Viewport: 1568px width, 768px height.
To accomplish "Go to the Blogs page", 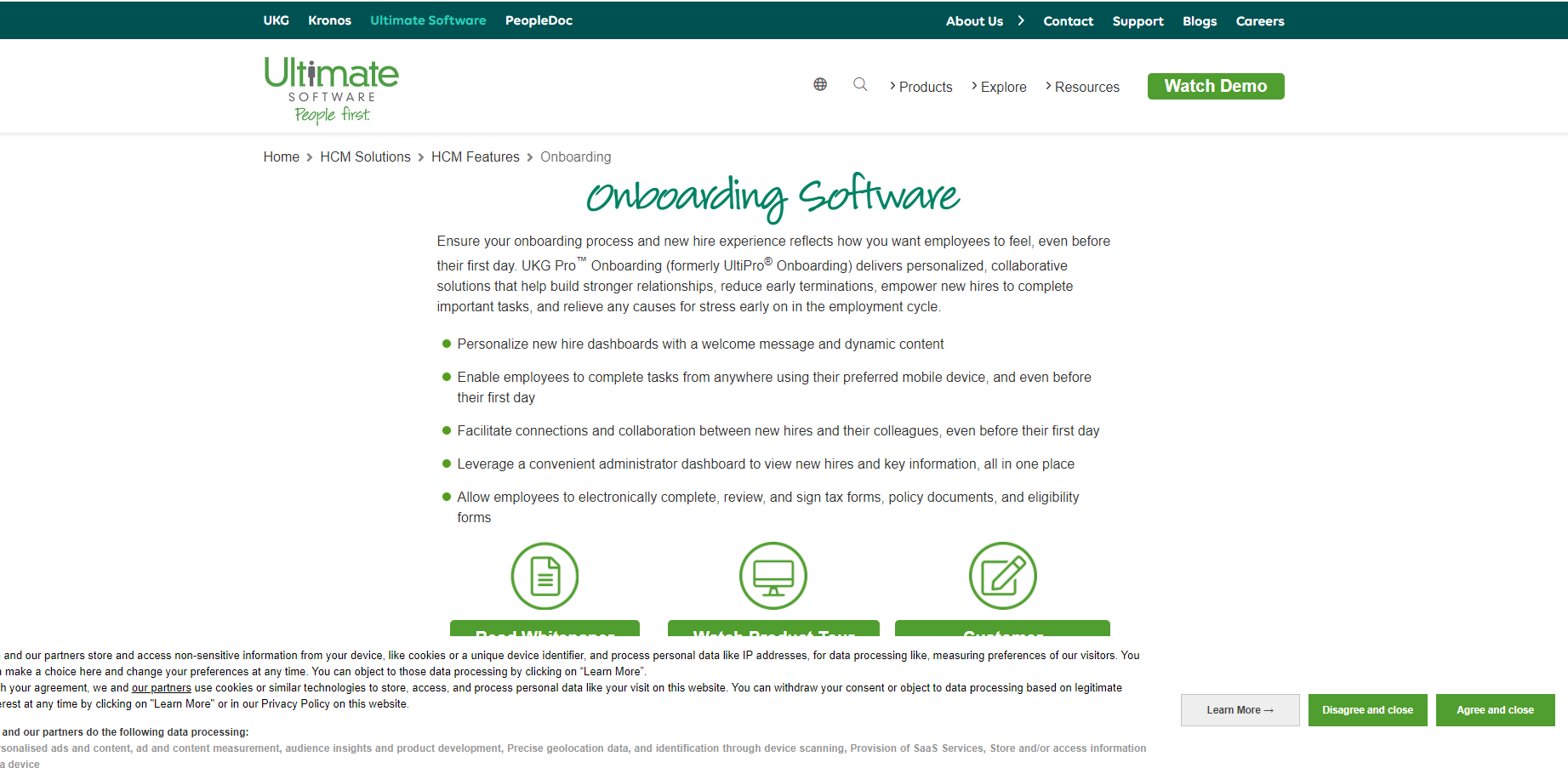I will tap(1200, 21).
